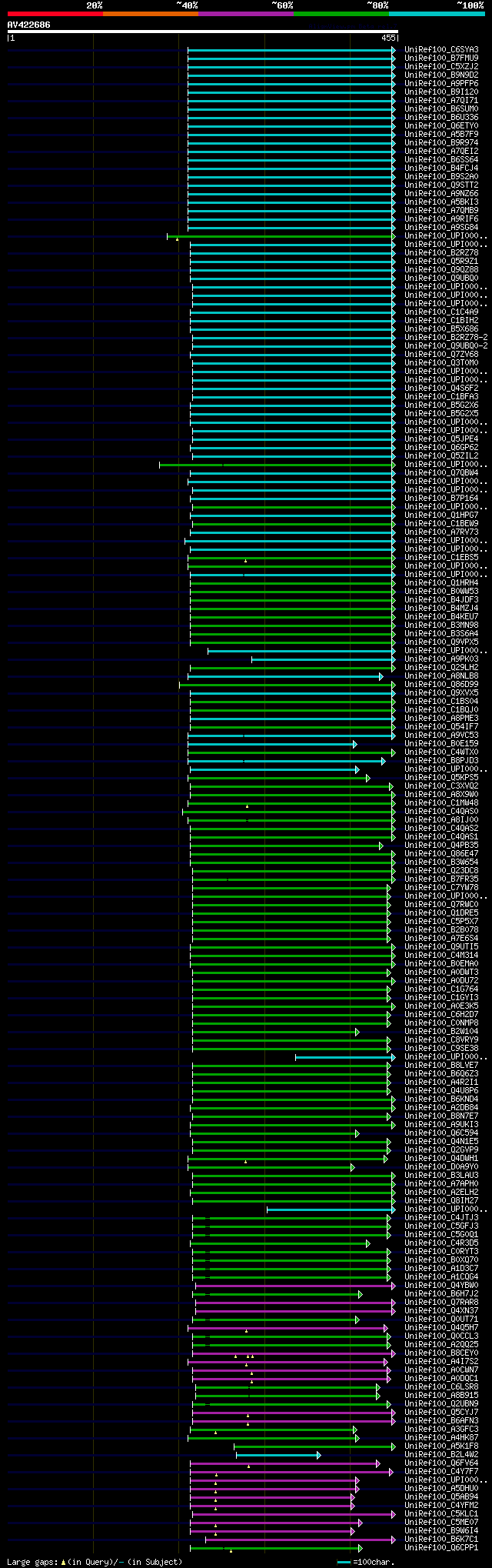Viewport: 492px width, 1568px height.
Task: Select subject UniRef100_B2W104
Action: 441,1032
